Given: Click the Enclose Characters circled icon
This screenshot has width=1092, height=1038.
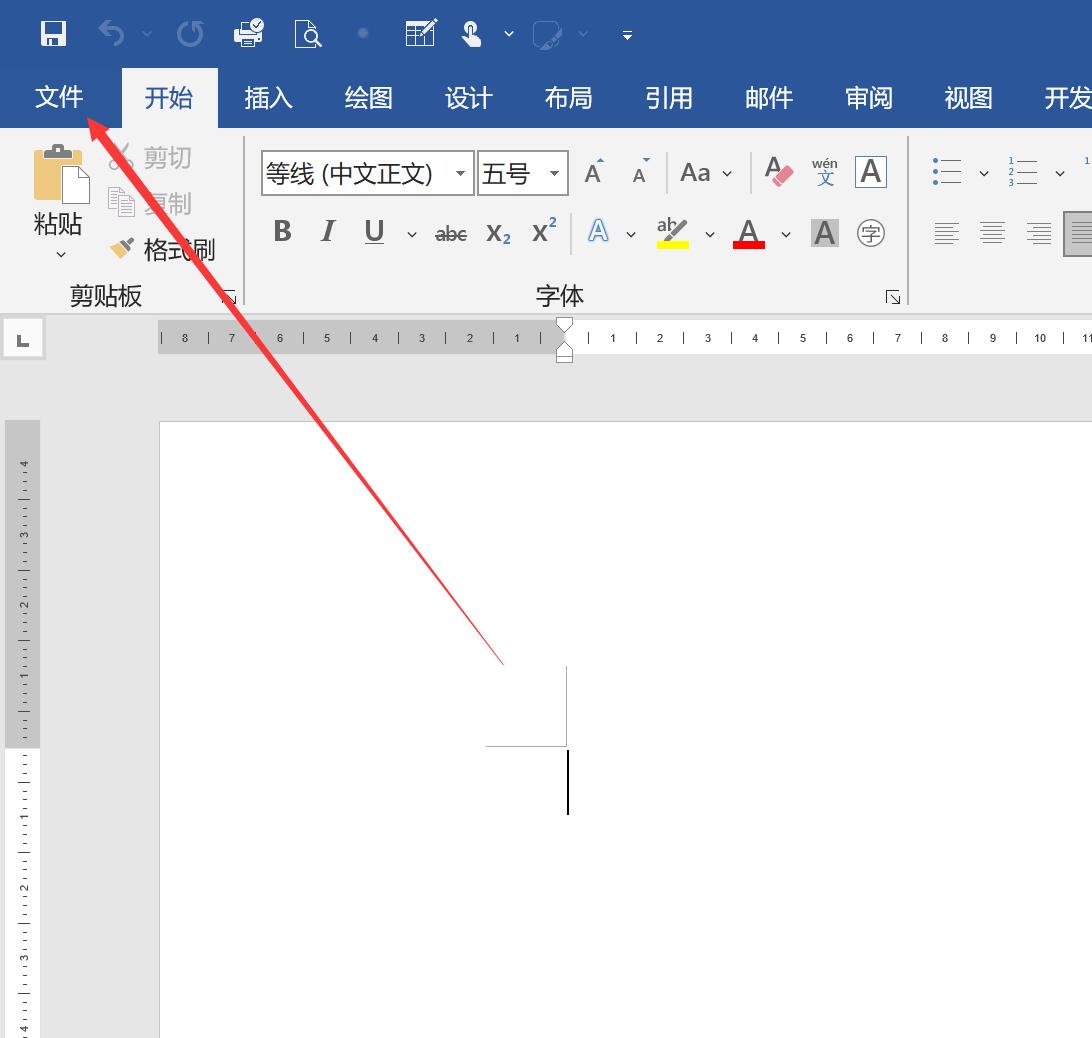Looking at the screenshot, I should 871,233.
